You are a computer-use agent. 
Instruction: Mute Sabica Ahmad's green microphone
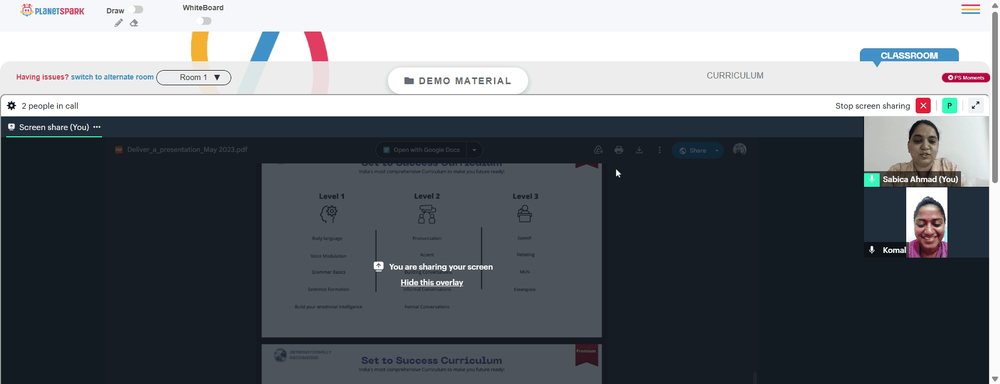pos(872,180)
